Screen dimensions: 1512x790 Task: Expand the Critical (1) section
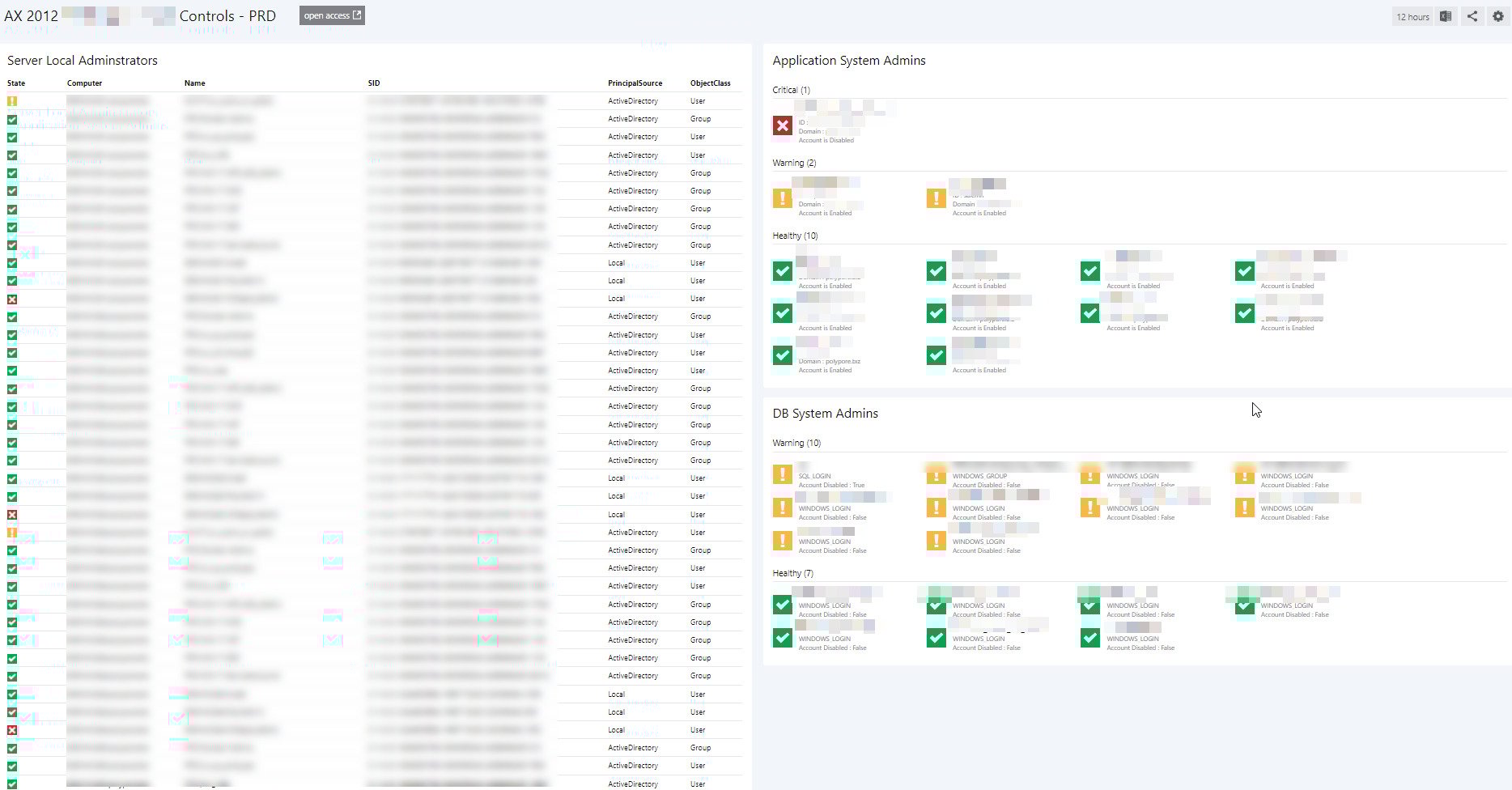(791, 90)
